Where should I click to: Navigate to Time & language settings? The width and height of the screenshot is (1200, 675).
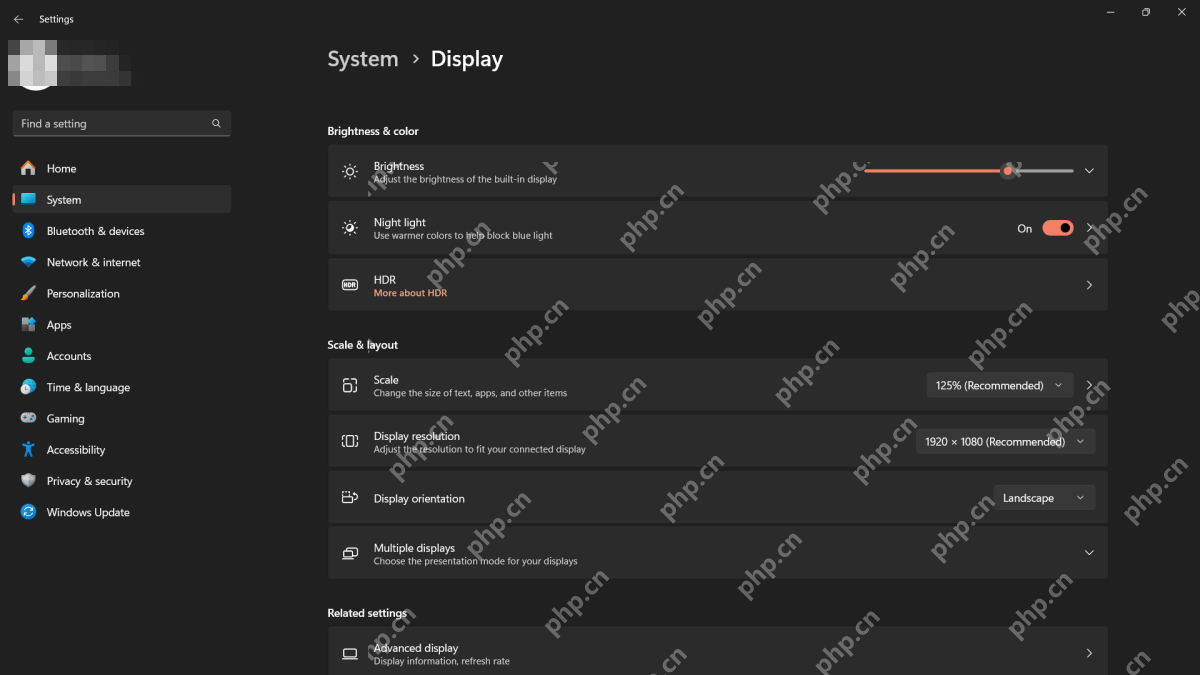click(121, 387)
